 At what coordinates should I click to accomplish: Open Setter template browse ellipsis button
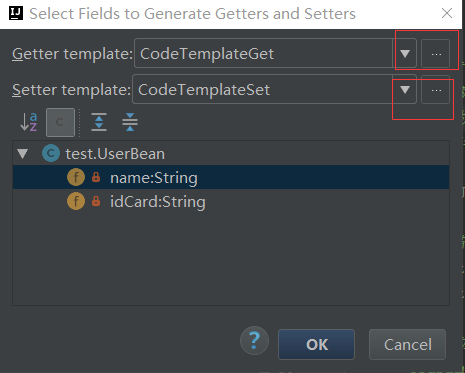coord(436,90)
